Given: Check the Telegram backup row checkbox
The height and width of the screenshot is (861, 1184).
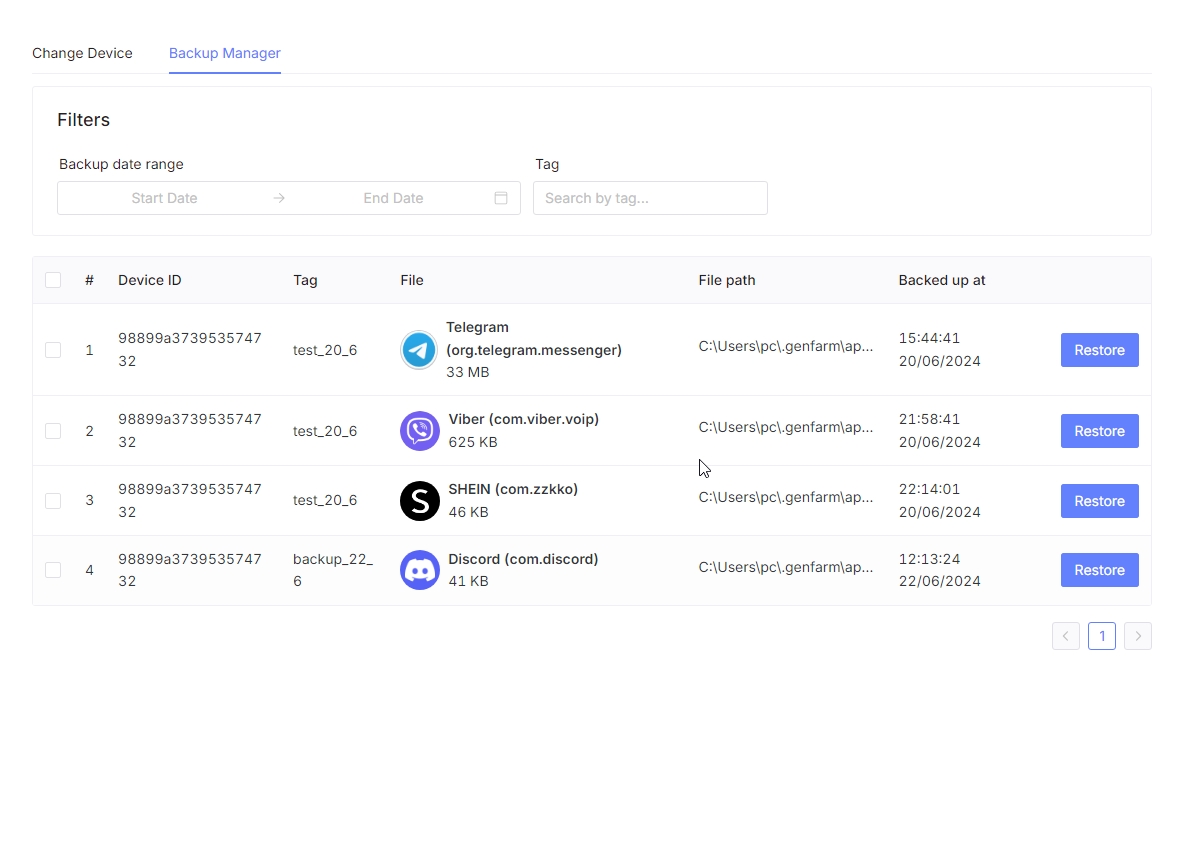Looking at the screenshot, I should 53,350.
